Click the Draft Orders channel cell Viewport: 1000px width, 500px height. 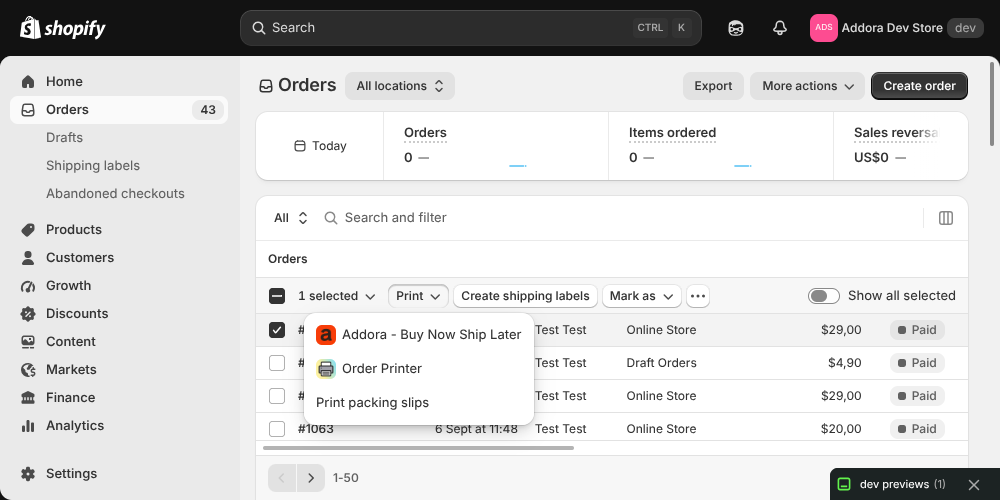coord(661,363)
